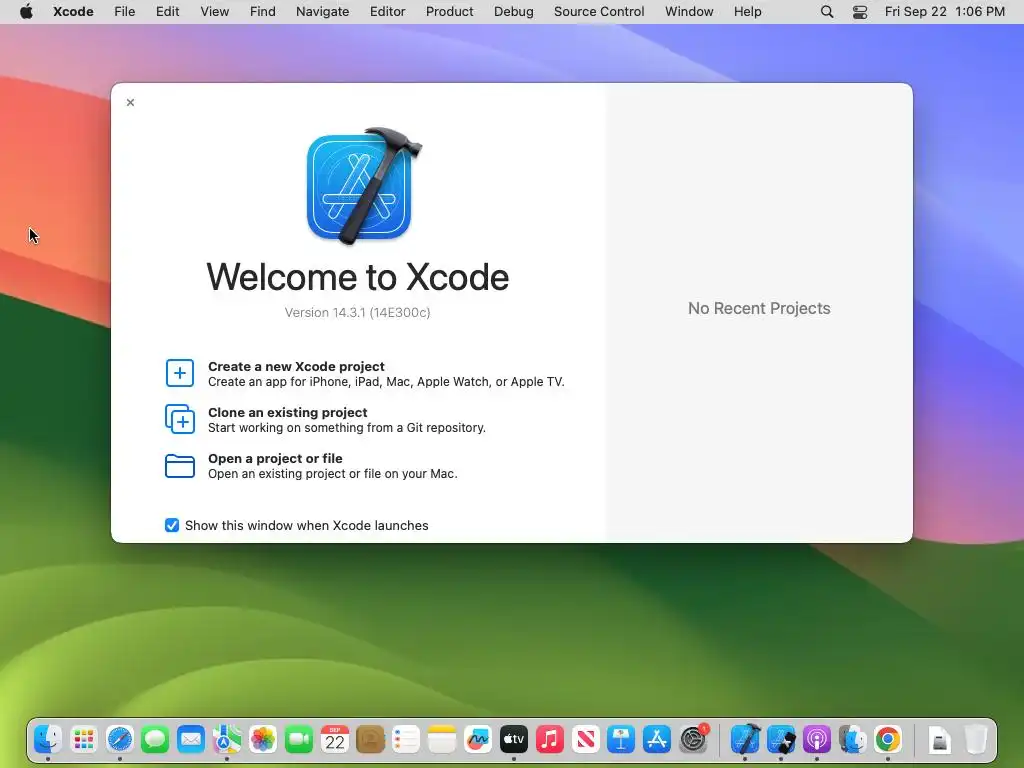Open Freeform from the dock
This screenshot has height=768, width=1024.
click(477, 739)
